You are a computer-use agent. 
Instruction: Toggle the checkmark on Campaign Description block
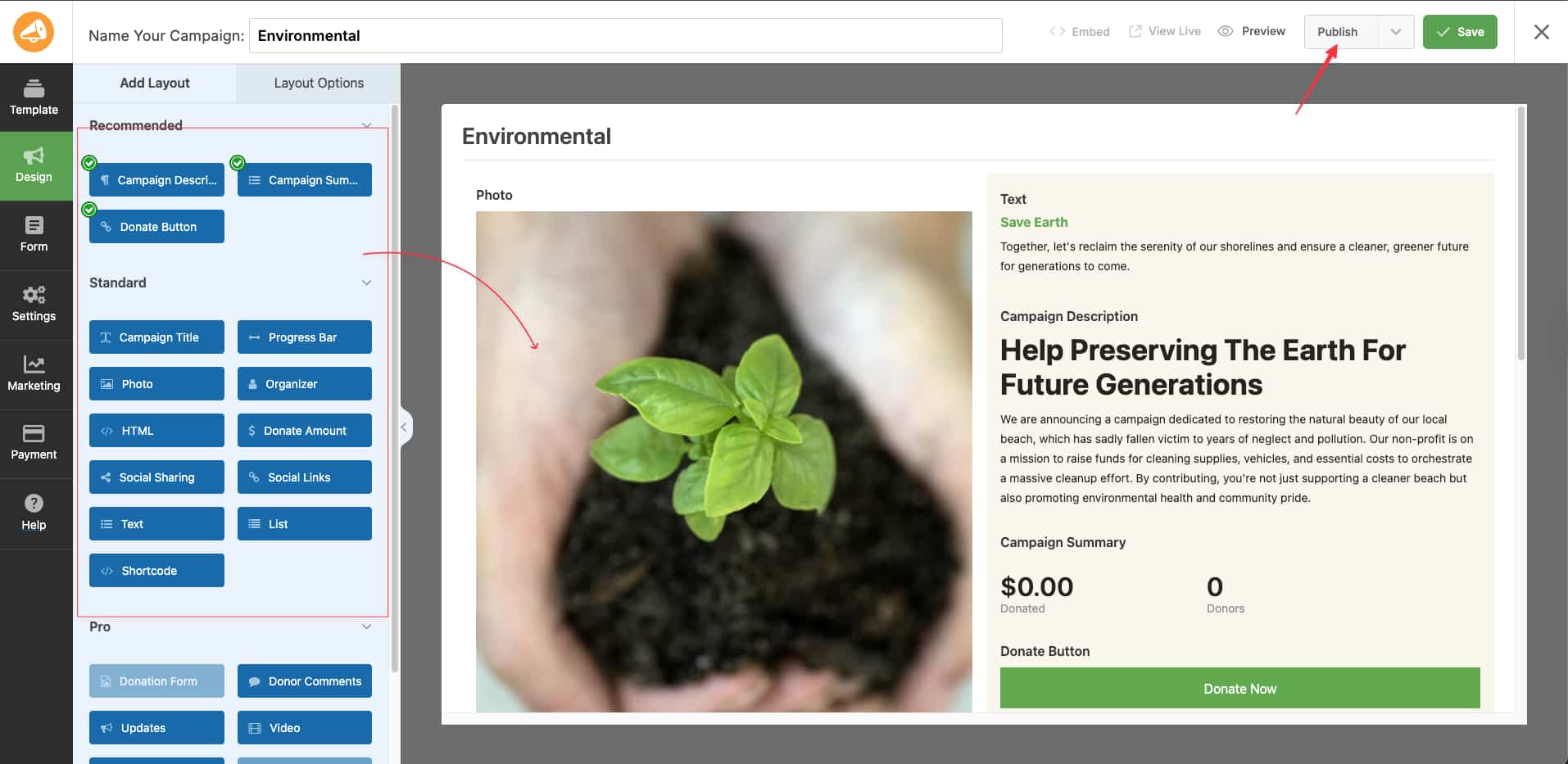coord(89,162)
